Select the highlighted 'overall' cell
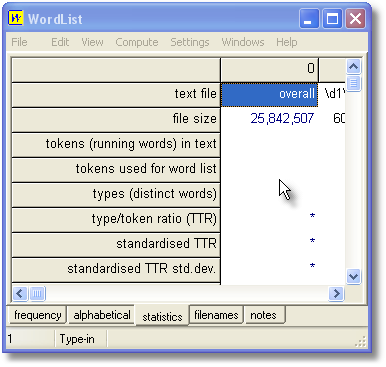Image resolution: width=386 pixels, height=367 pixels. point(269,95)
